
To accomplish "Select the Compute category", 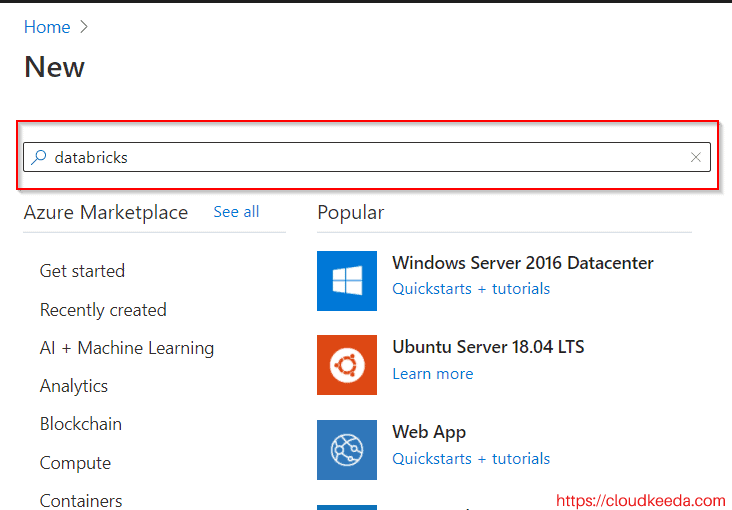I will coord(75,463).
